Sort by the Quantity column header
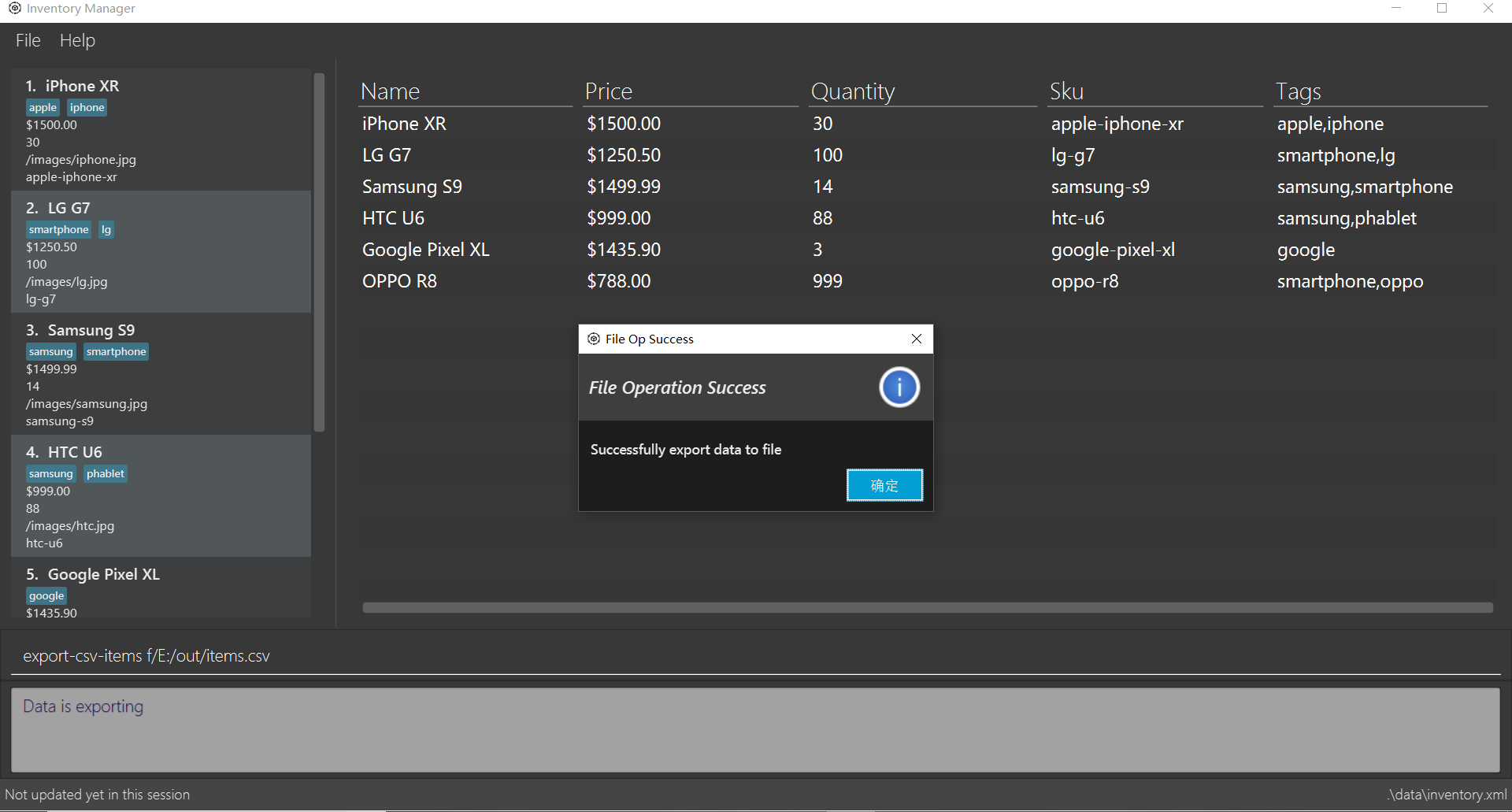The width and height of the screenshot is (1512, 812). [x=923, y=91]
